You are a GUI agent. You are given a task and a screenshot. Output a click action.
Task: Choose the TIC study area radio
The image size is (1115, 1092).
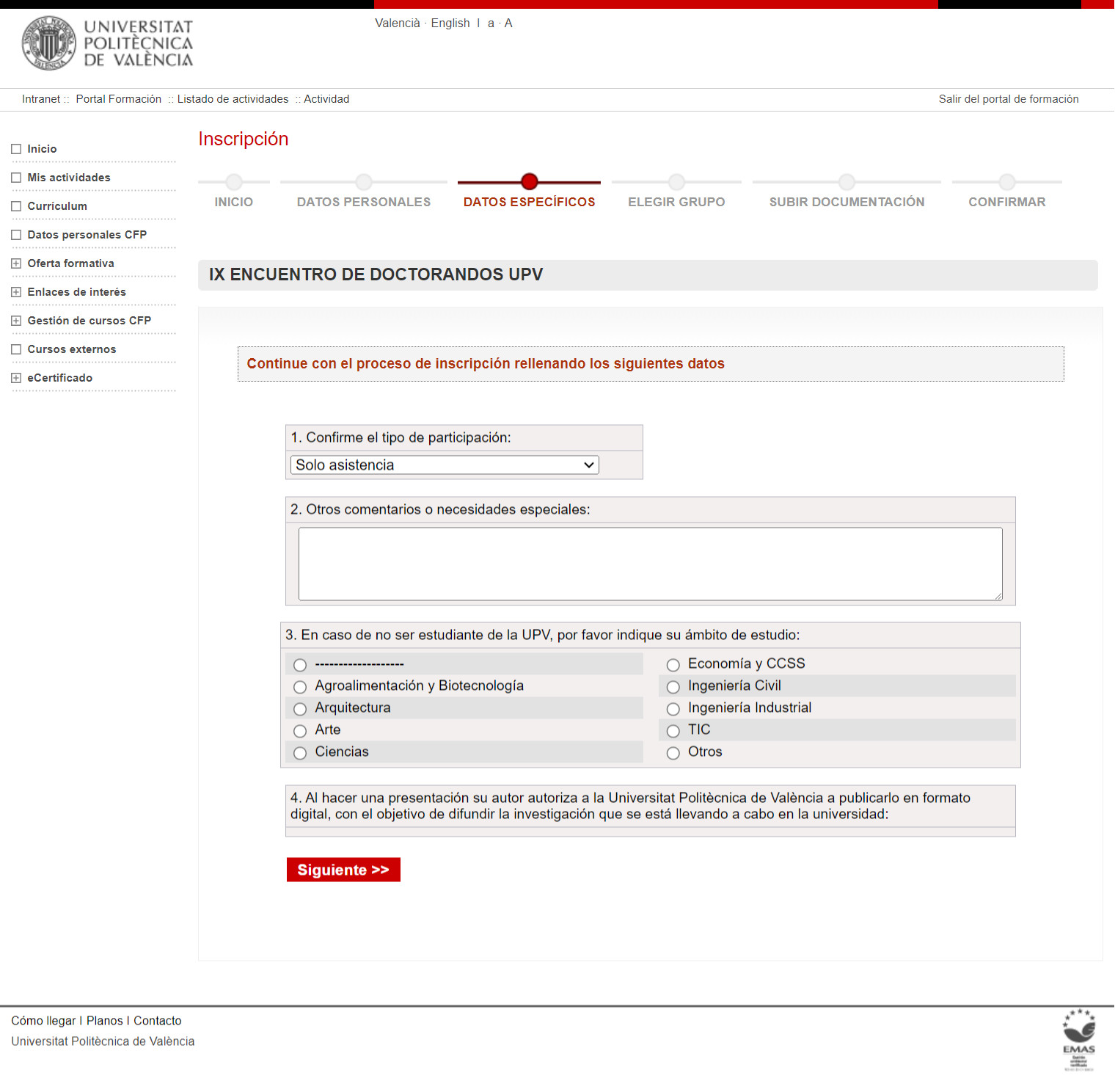[673, 731]
